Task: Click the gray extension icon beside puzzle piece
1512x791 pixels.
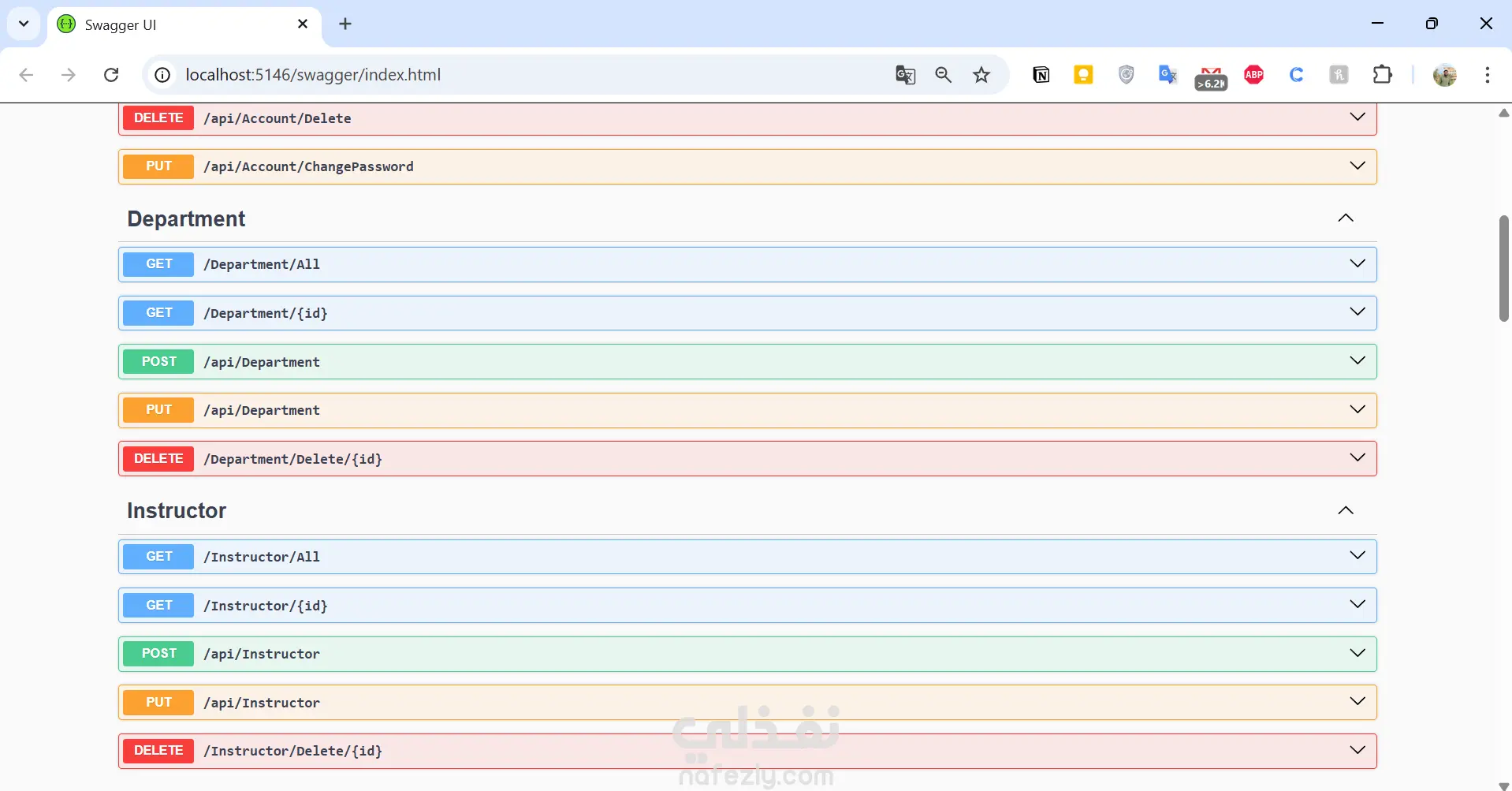Action: coord(1339,75)
